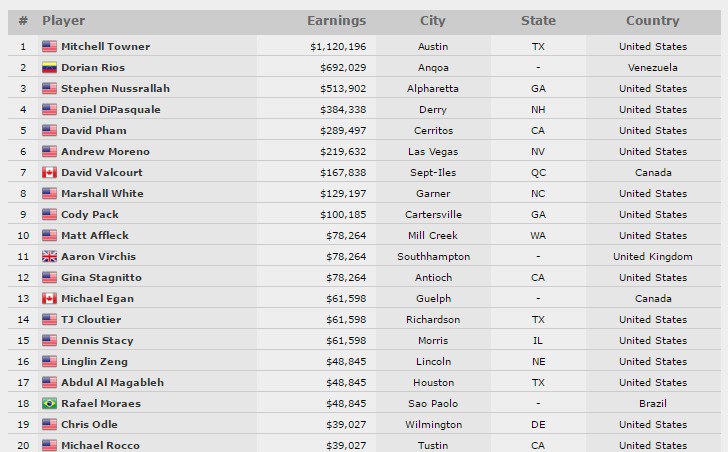Open David Pham's player profile
Image resolution: width=728 pixels, height=452 pixels.
coord(93,130)
